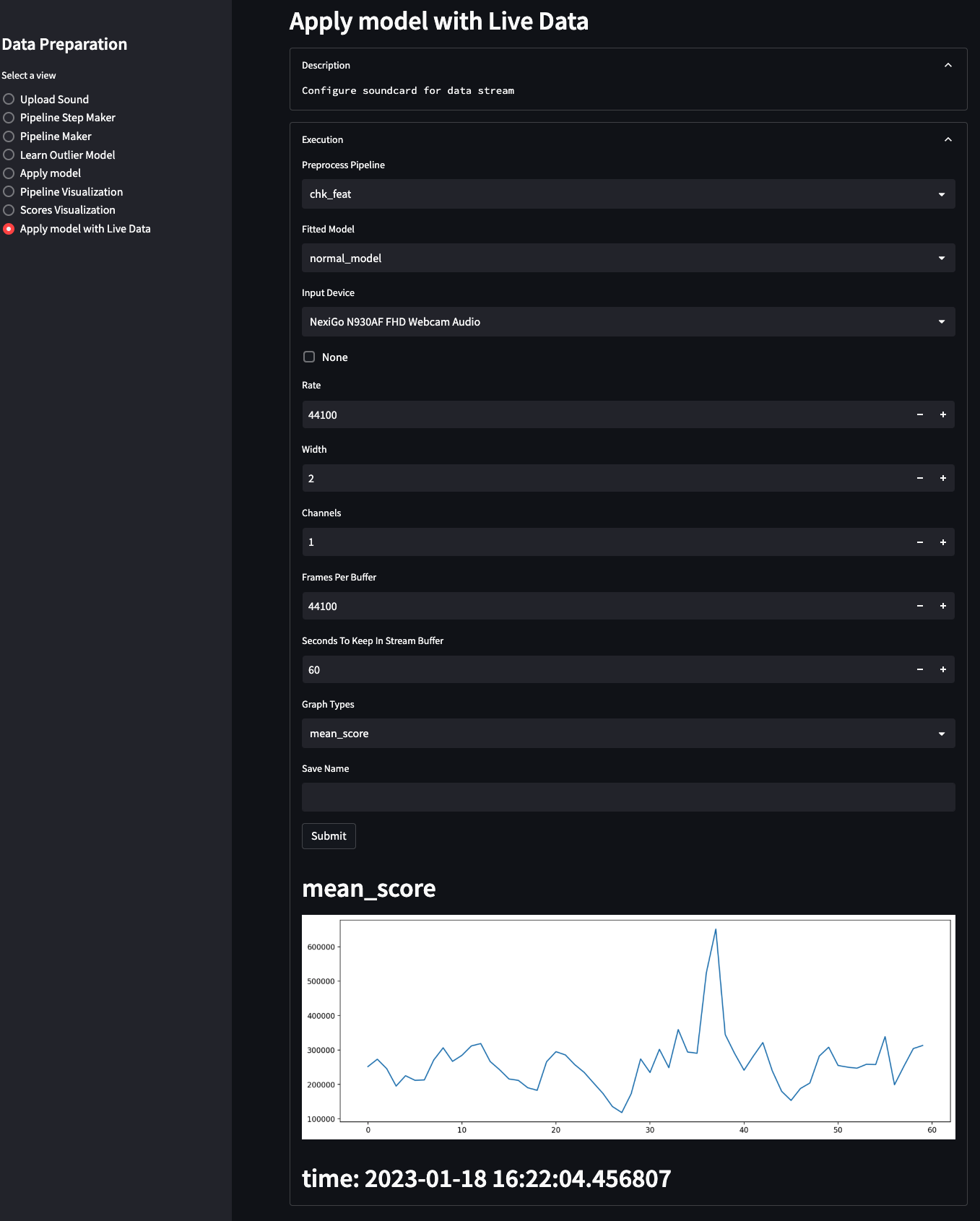Toggle the None checkbox
Viewport: 980px width, 1221px height.
[309, 357]
